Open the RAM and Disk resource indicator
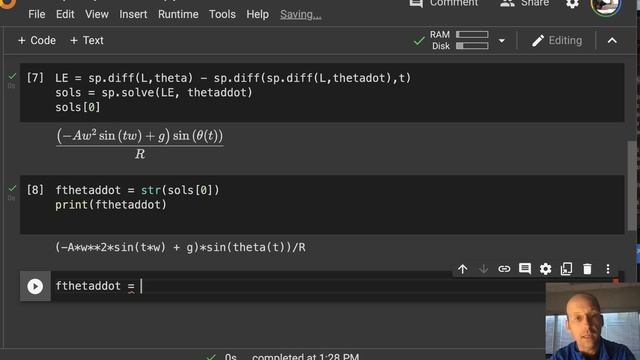The width and height of the screenshot is (640, 360). [x=459, y=40]
